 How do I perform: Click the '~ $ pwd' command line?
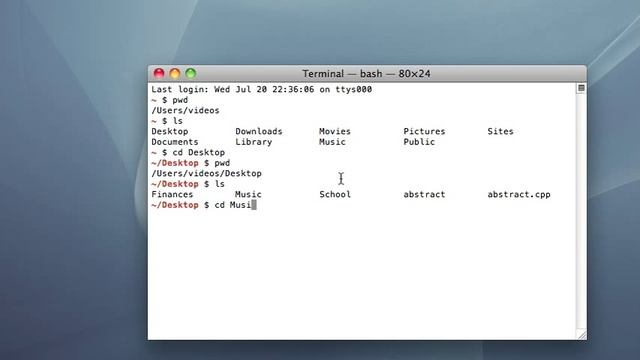tap(169, 100)
